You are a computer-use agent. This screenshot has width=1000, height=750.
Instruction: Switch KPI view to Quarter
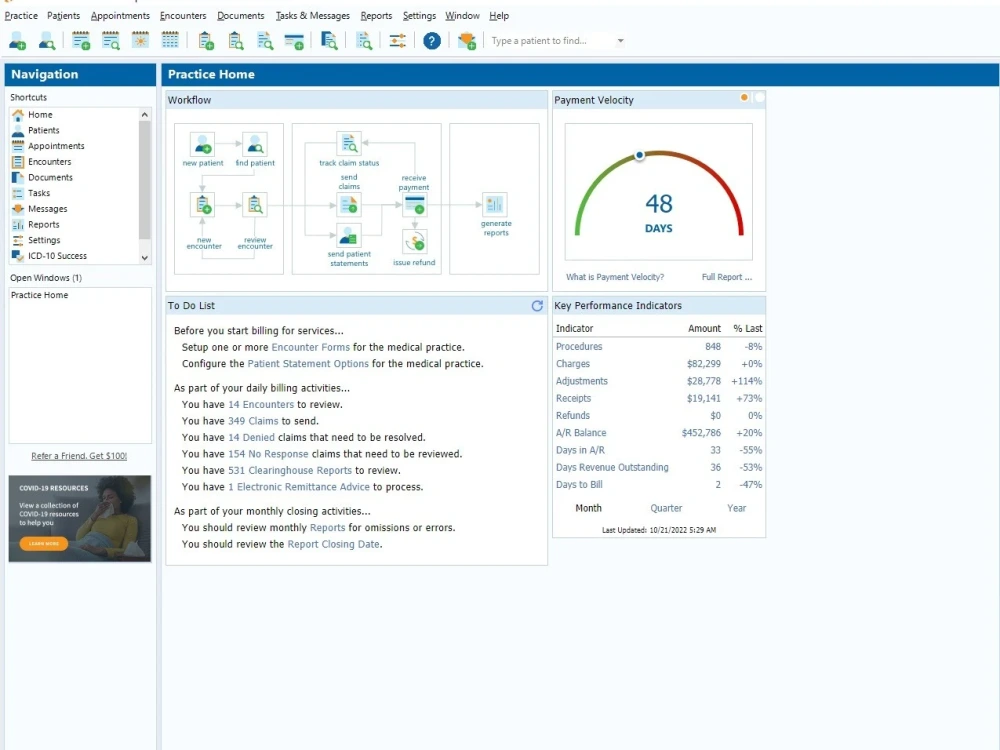(666, 508)
